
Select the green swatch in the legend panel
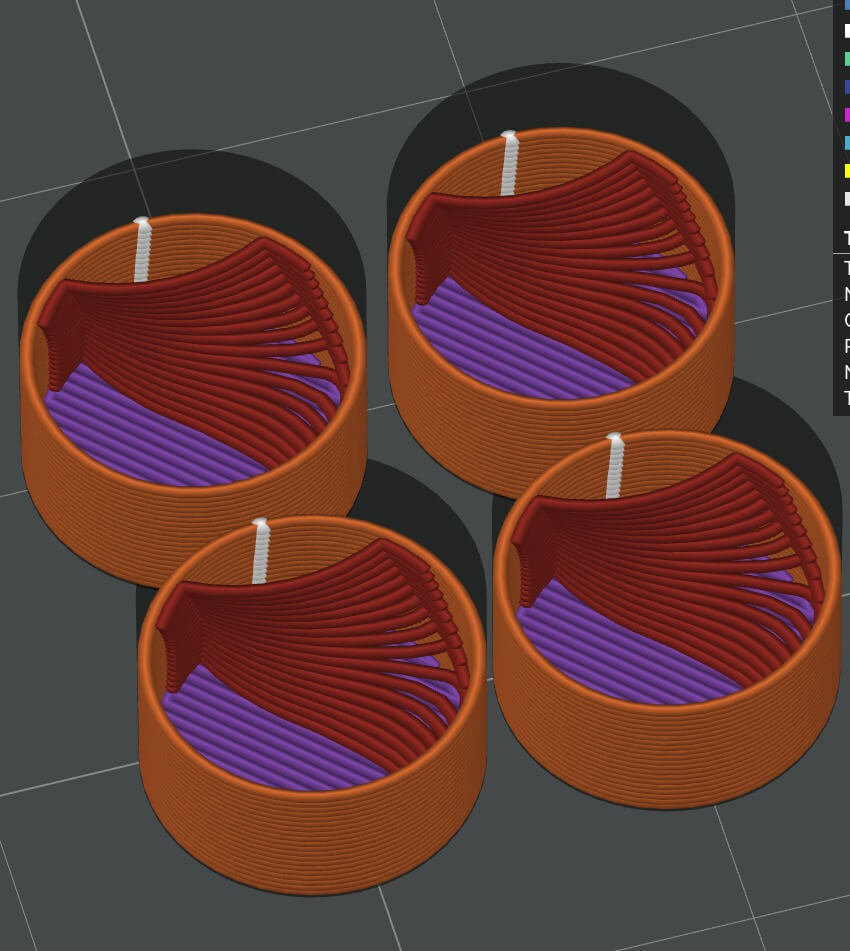tap(847, 59)
